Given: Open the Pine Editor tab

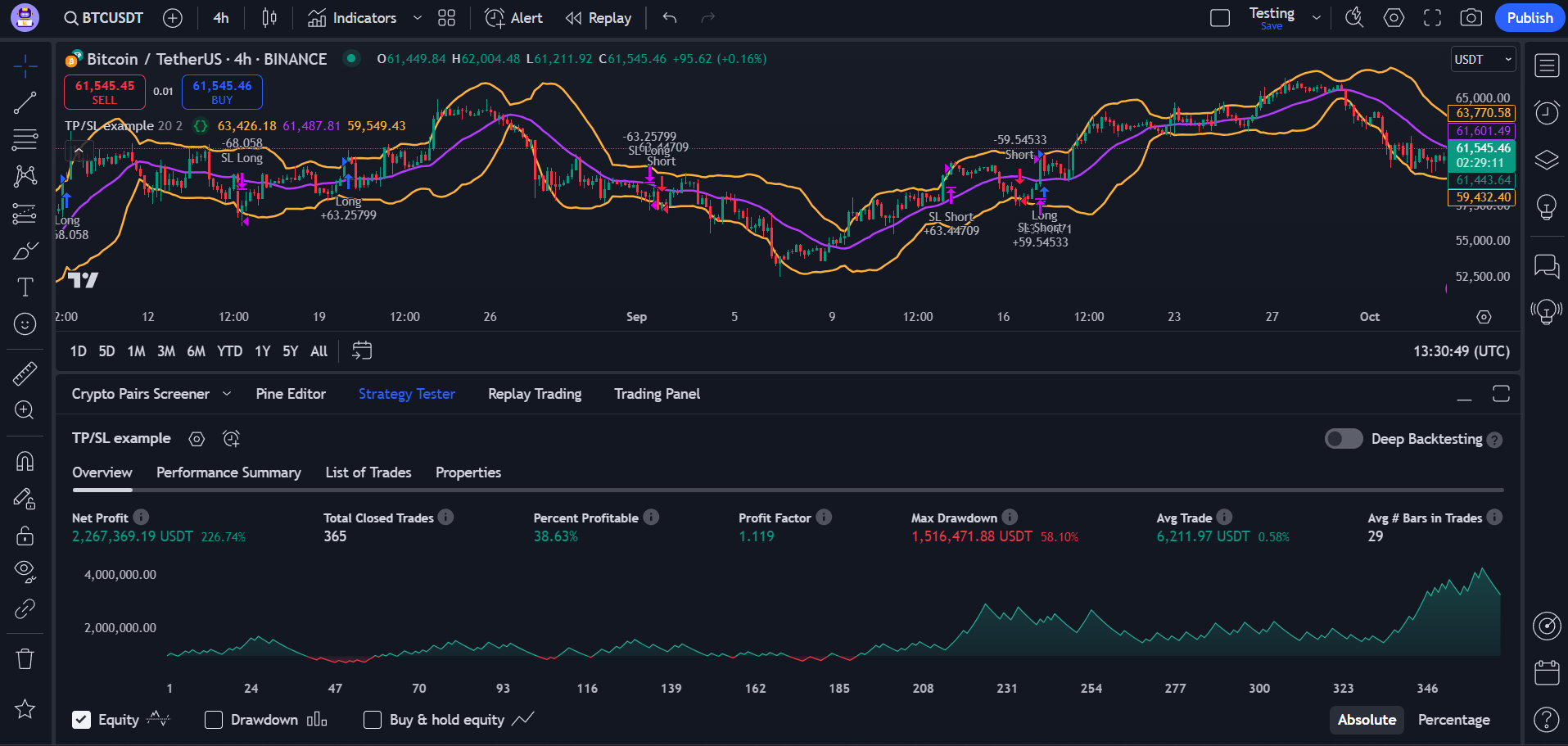Looking at the screenshot, I should 291,394.
